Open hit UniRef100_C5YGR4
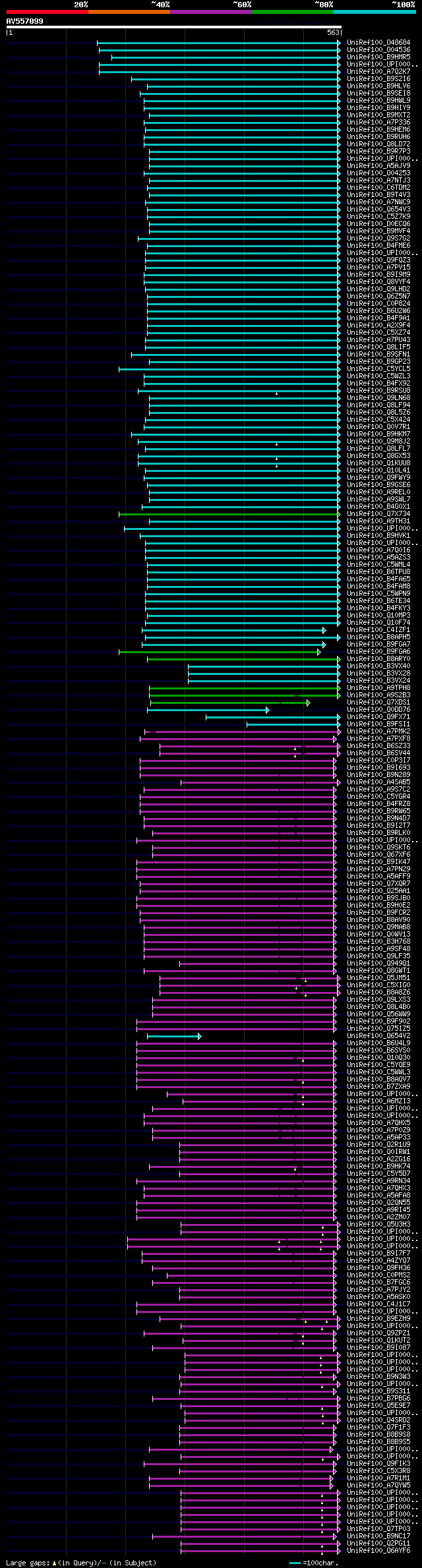The image size is (422, 1568). [x=378, y=797]
